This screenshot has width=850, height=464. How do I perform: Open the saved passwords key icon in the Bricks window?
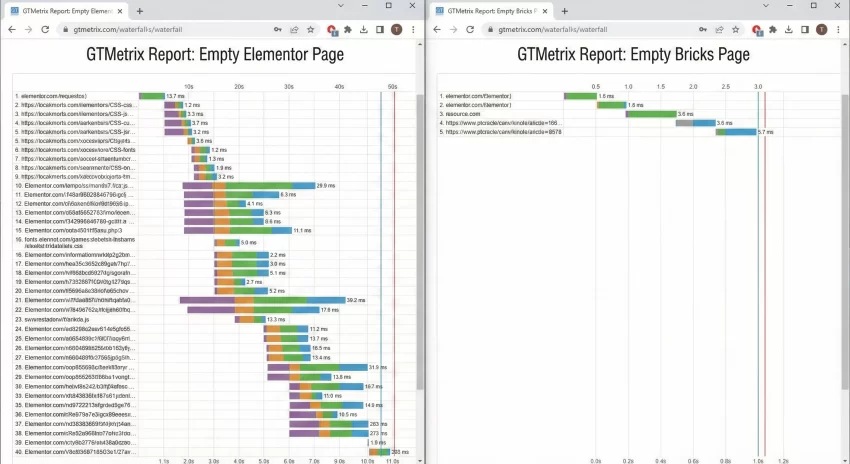(x=703, y=29)
